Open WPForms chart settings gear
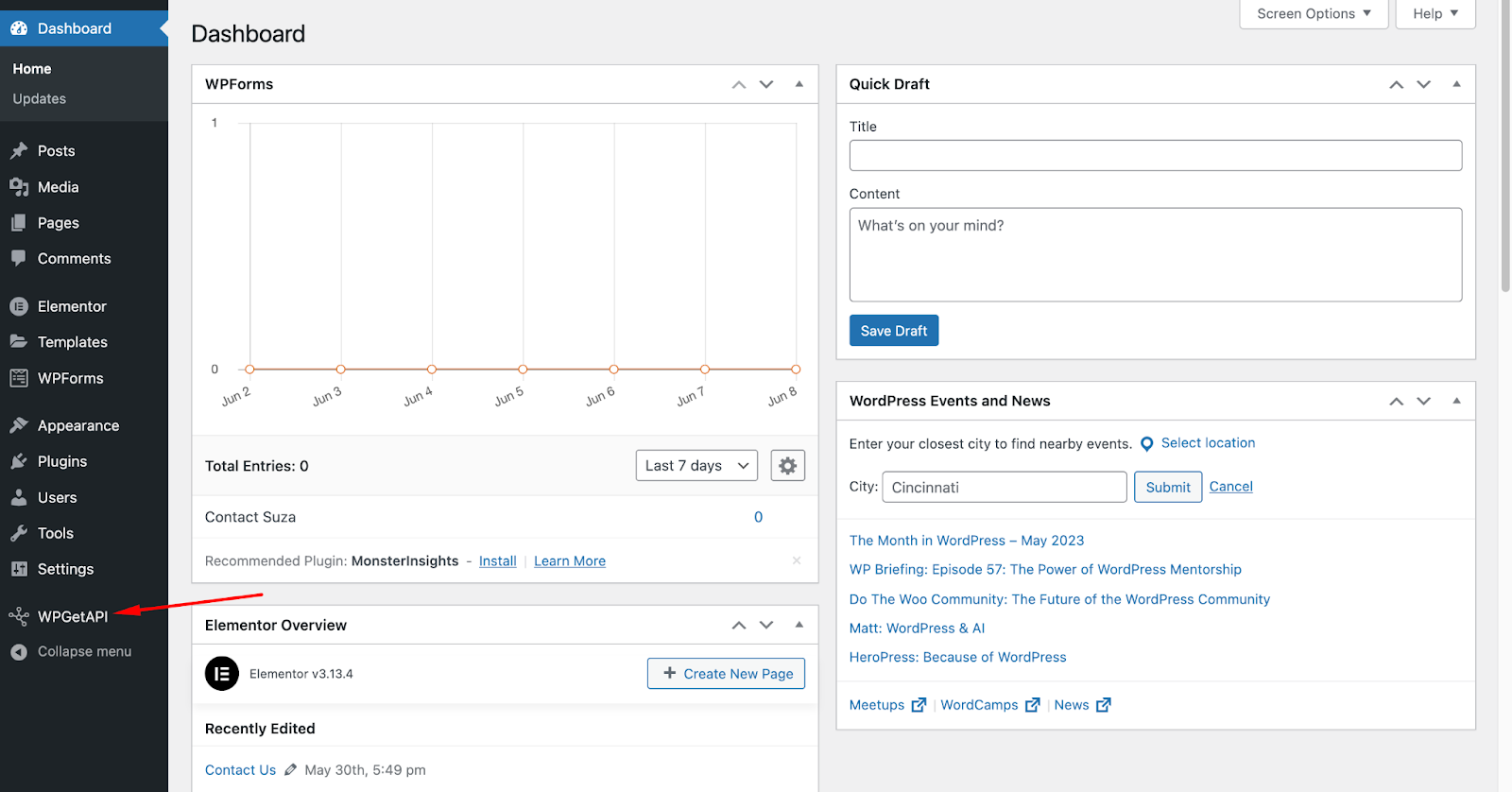Screen dimensions: 1512x792 (787, 466)
